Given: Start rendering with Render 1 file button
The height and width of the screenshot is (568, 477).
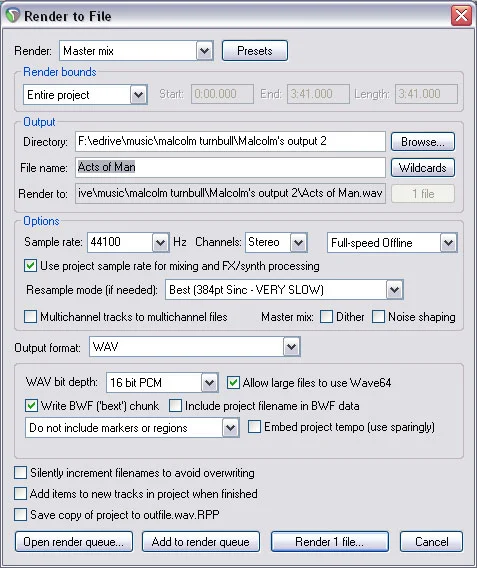Looking at the screenshot, I should click(330, 542).
